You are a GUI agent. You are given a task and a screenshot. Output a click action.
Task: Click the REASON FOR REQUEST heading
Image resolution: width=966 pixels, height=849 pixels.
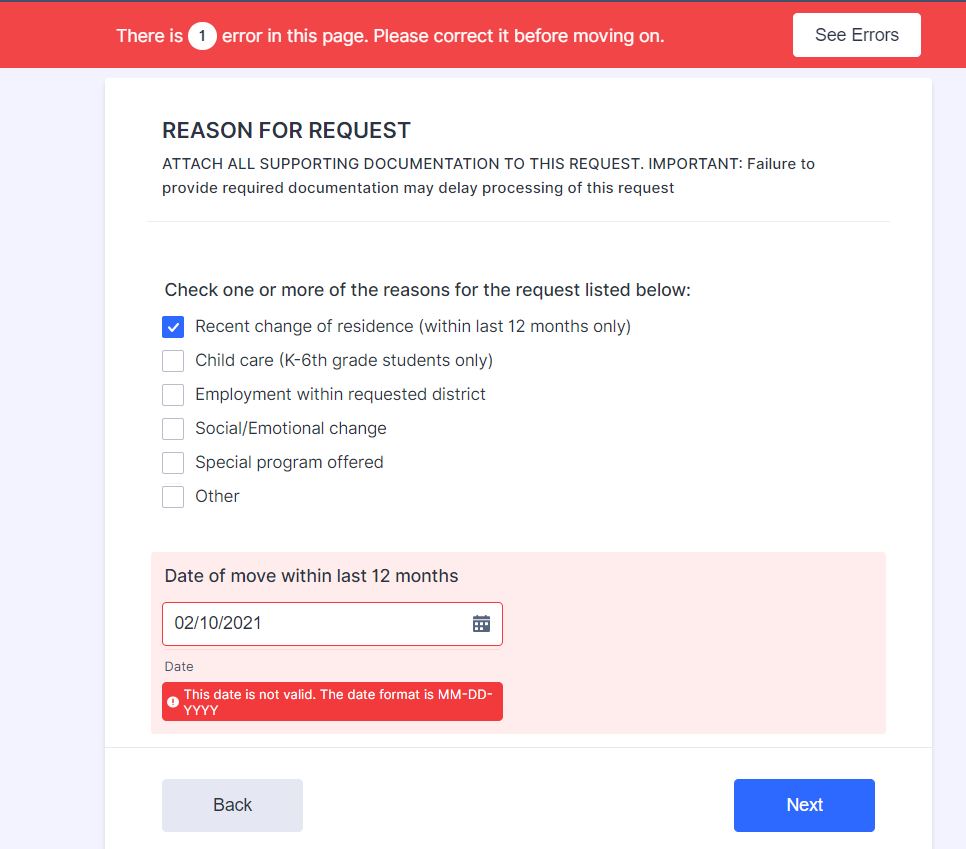286,131
